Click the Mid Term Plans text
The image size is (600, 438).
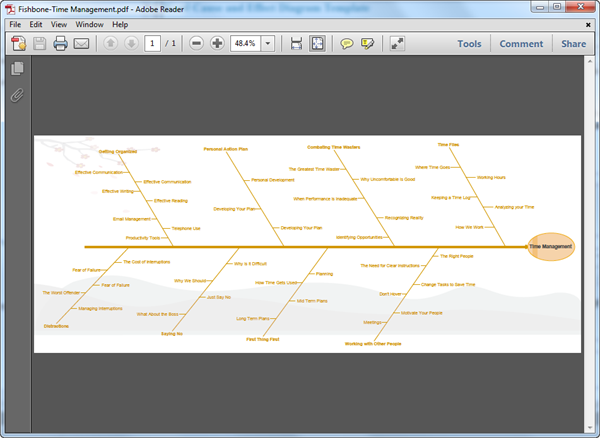tap(312, 301)
